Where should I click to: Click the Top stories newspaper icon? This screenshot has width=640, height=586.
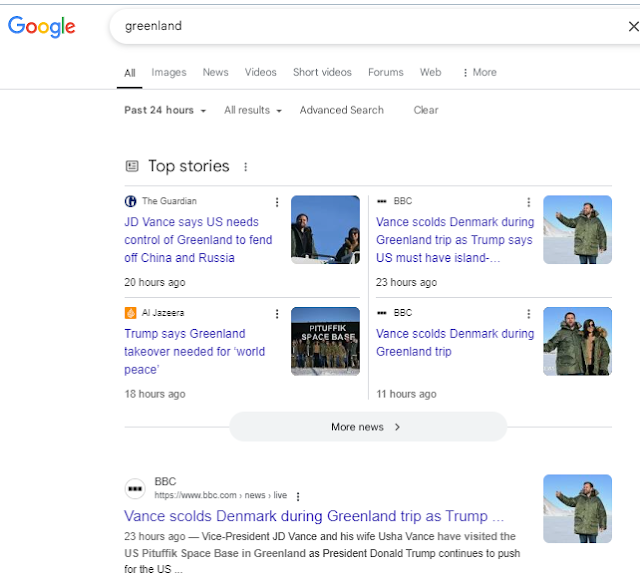pos(132,166)
